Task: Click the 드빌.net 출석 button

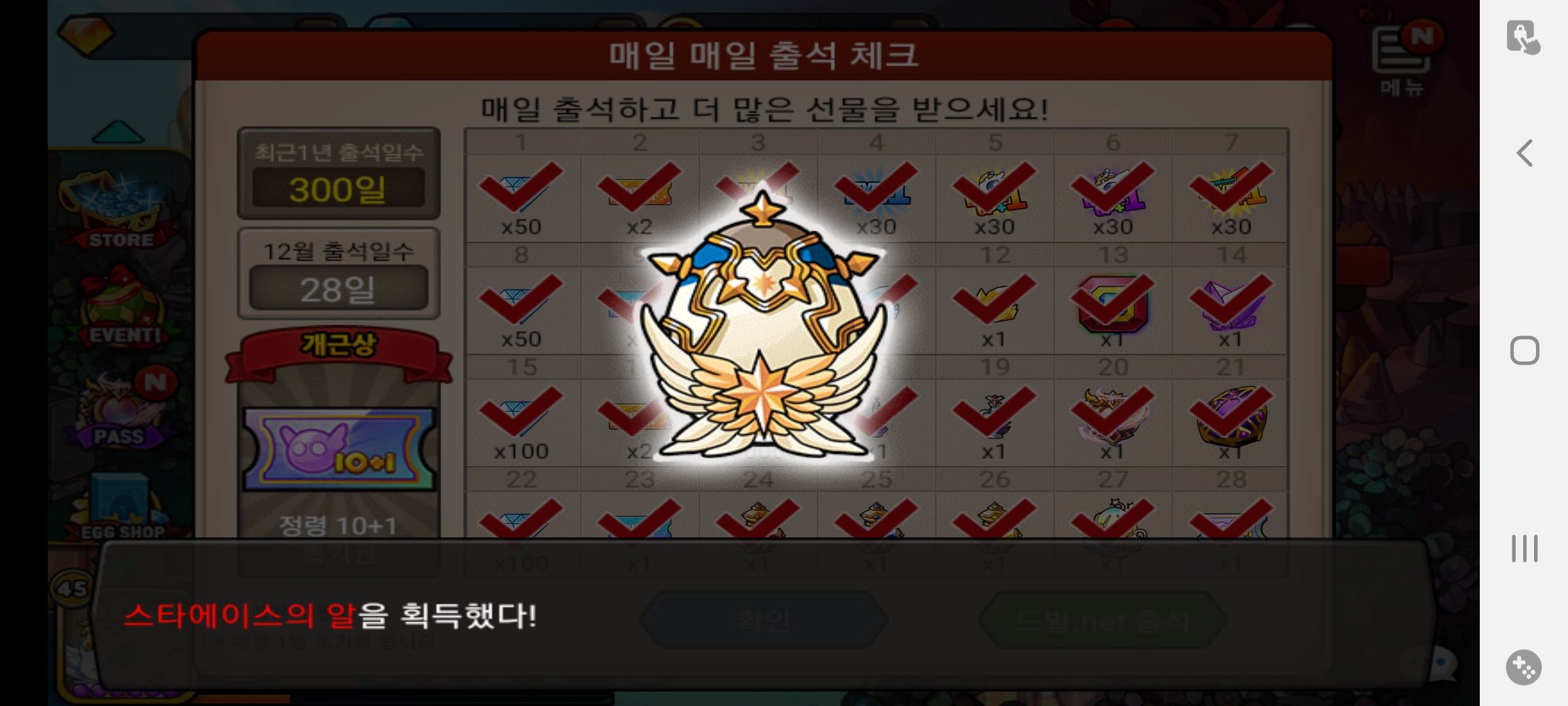Action: 1102,620
